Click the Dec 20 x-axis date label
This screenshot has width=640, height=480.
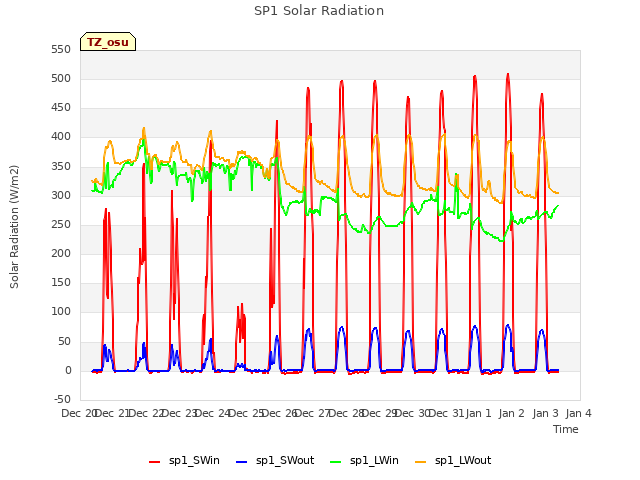click(x=79, y=413)
